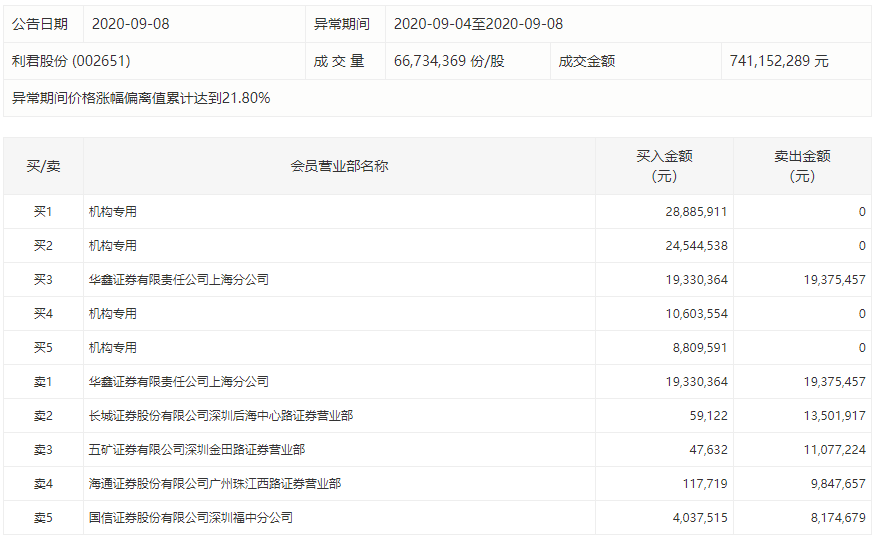Click the 卖出金额 (元) column header

tap(802, 166)
